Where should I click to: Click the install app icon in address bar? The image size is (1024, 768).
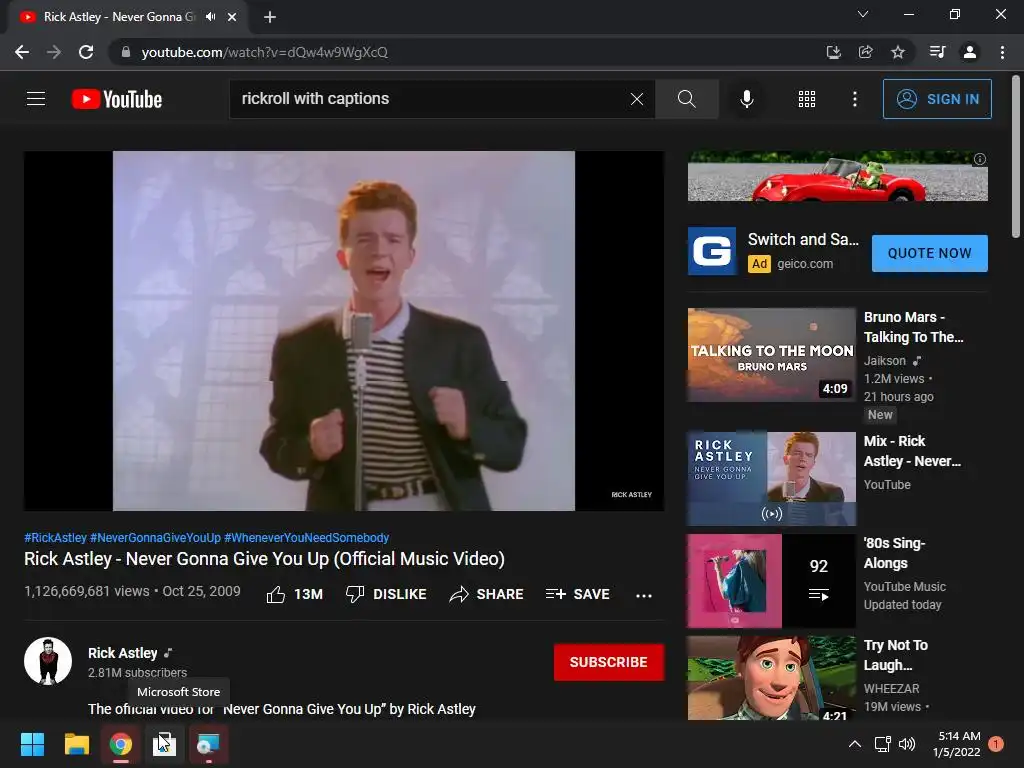pyautogui.click(x=833, y=52)
